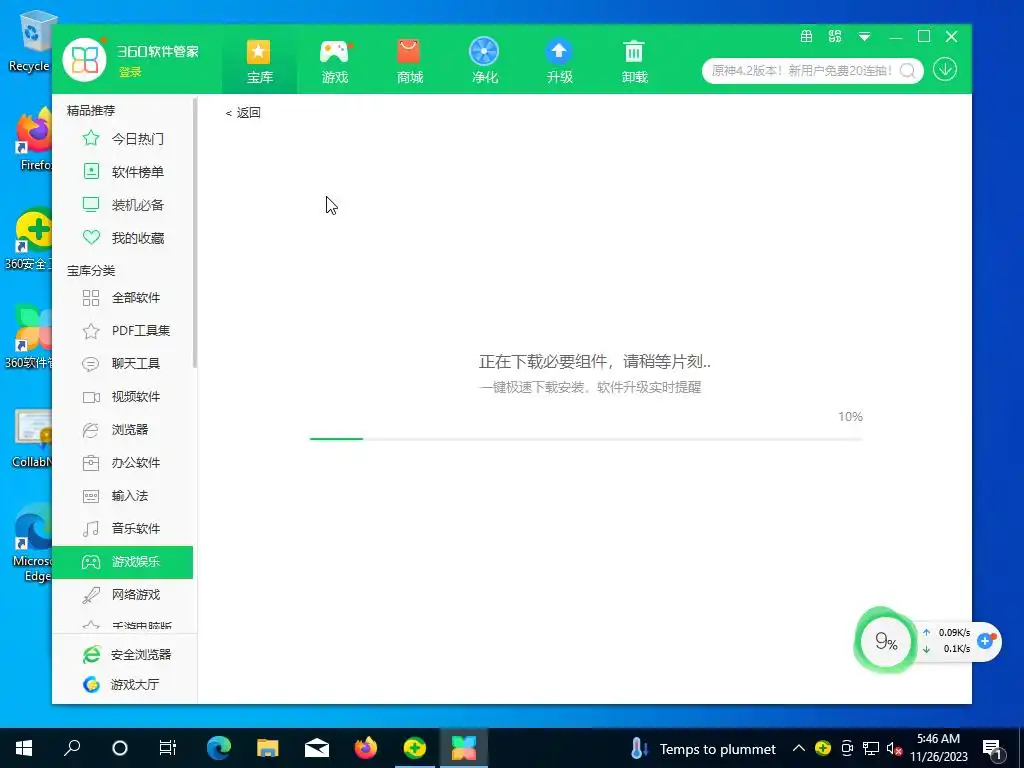This screenshot has height=768, width=1024.
Task: Expand the main menu dropdown triangle
Action: coord(864,37)
